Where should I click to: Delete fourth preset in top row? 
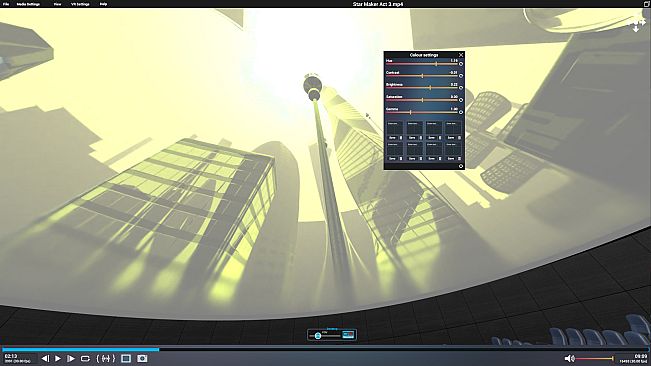coord(460,138)
